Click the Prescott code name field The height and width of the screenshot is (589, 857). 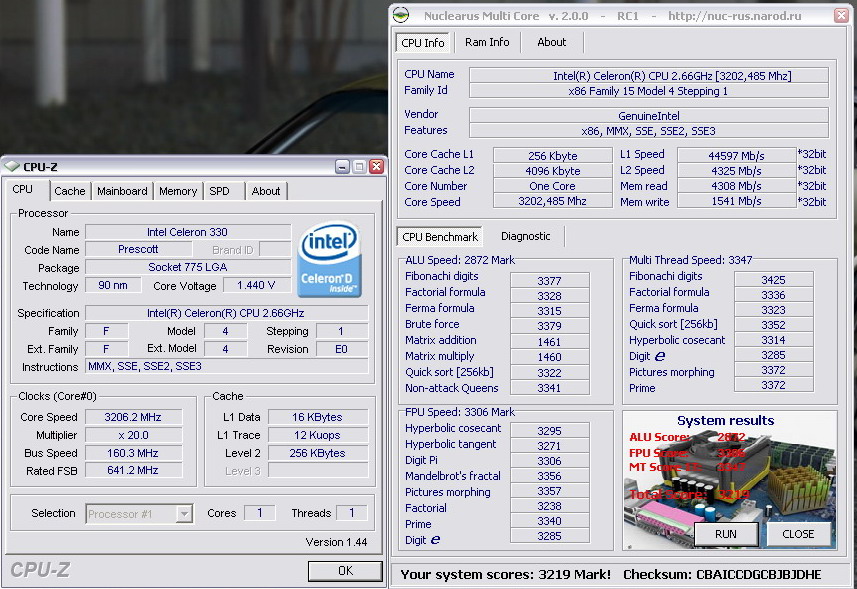click(x=138, y=249)
